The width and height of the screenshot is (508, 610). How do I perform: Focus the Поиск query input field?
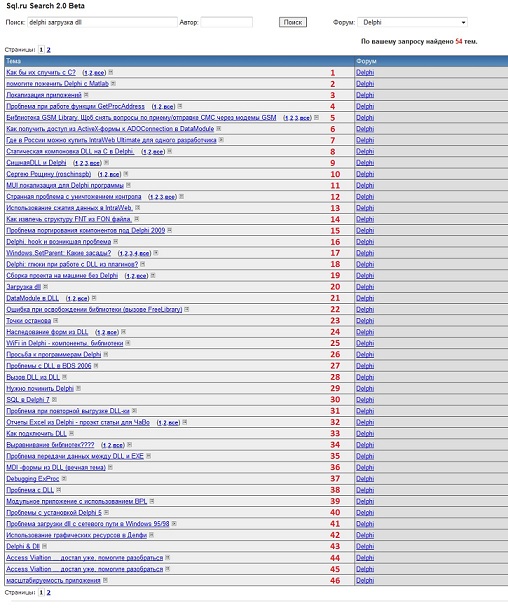(102, 23)
